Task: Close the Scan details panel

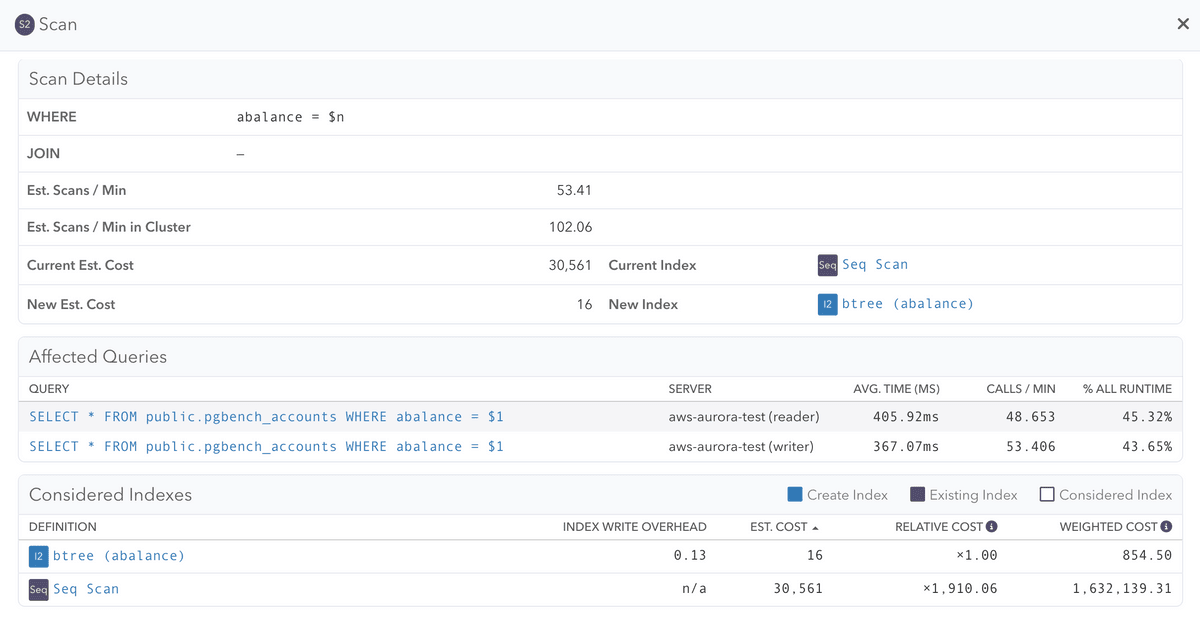Action: pos(1181,23)
